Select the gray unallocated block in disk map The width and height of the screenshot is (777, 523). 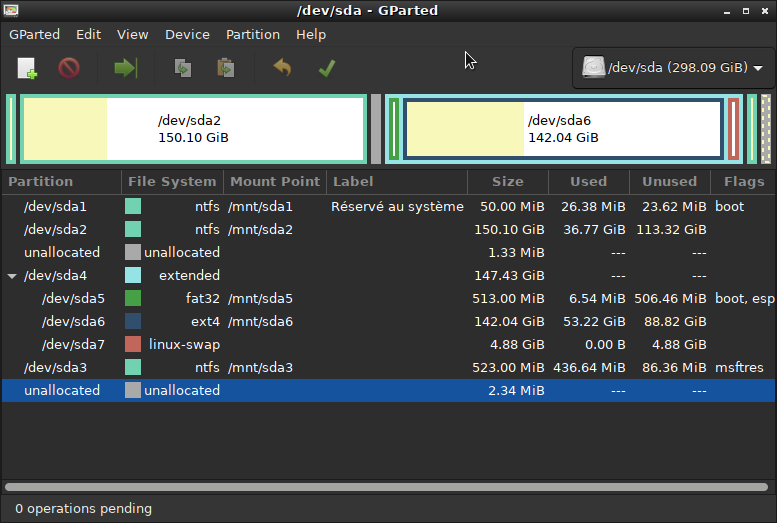(x=376, y=129)
